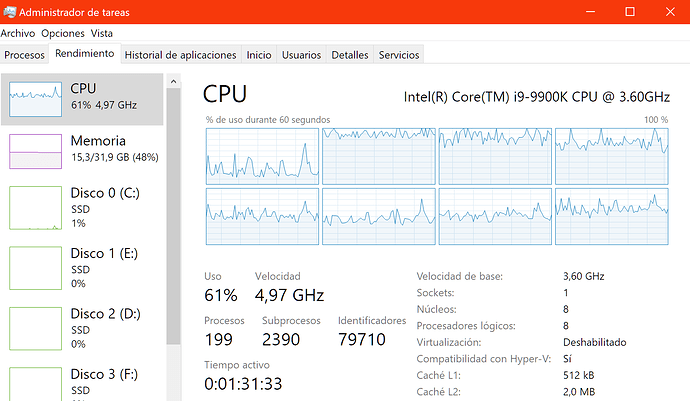Viewport: 690px width, 401px height.
Task: Click the sidebar vertical scrollbar thumb
Action: (173, 216)
